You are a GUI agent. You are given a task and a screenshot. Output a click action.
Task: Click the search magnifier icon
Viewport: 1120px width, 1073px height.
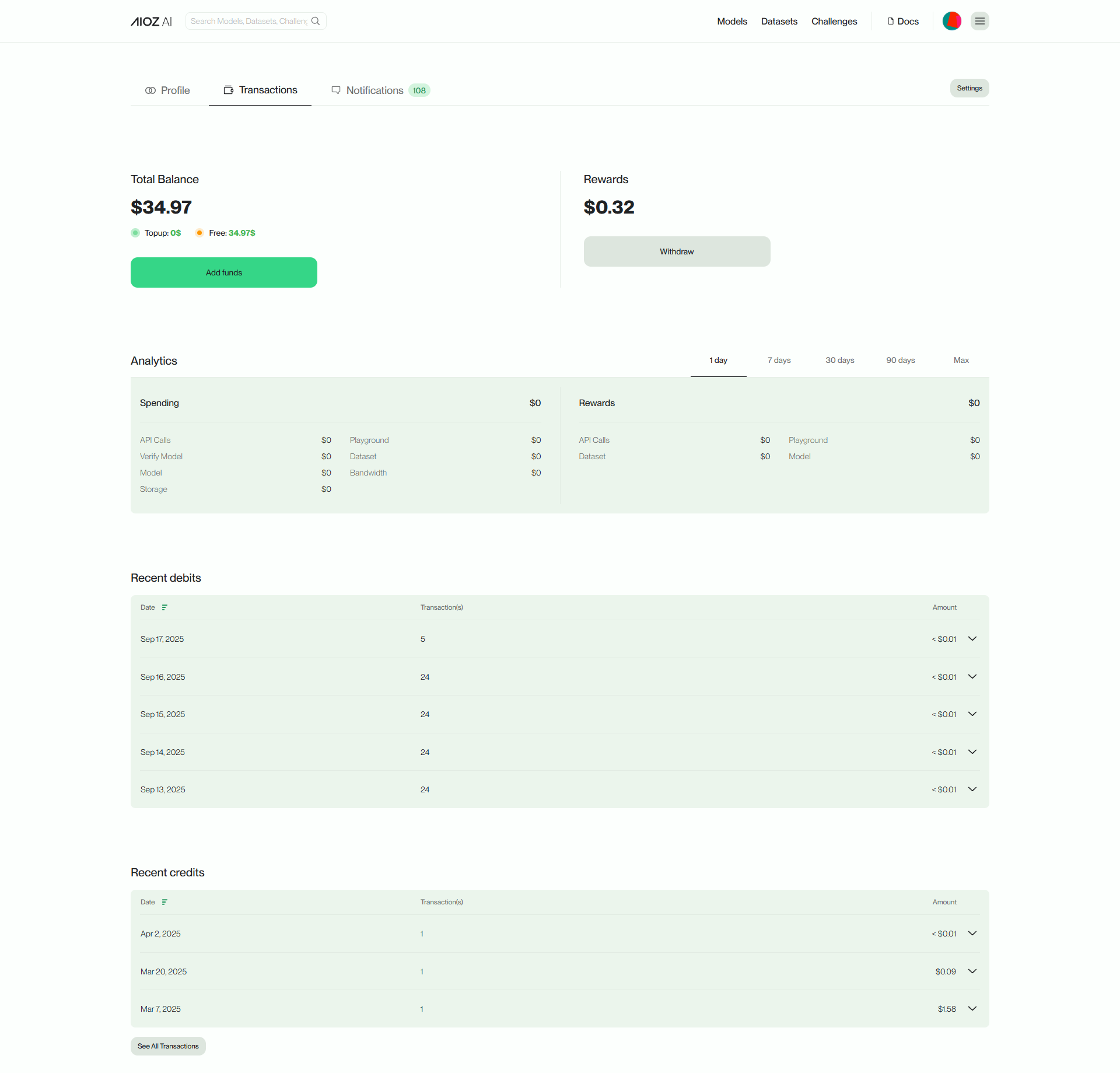[316, 21]
